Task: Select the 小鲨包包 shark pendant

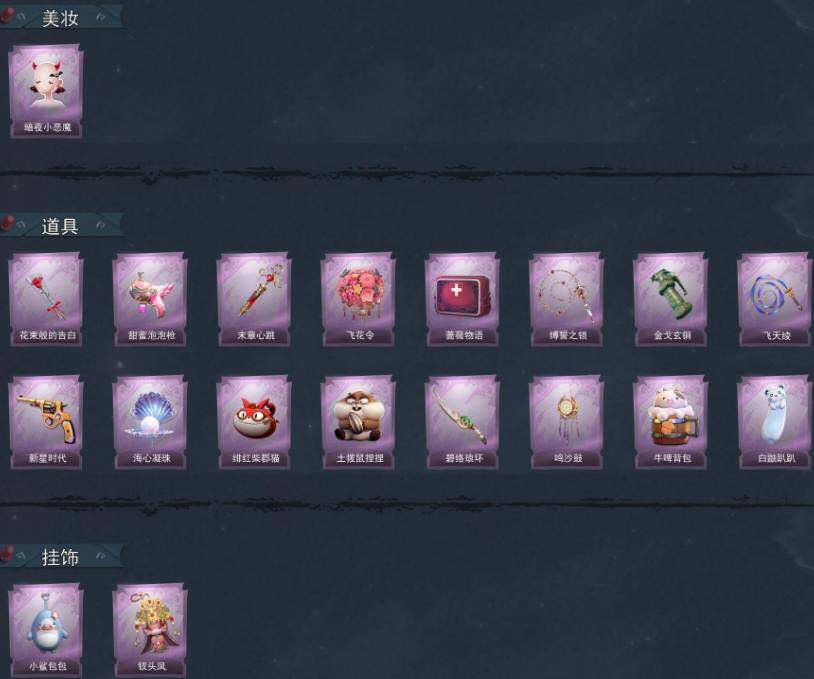Action: tap(46, 631)
